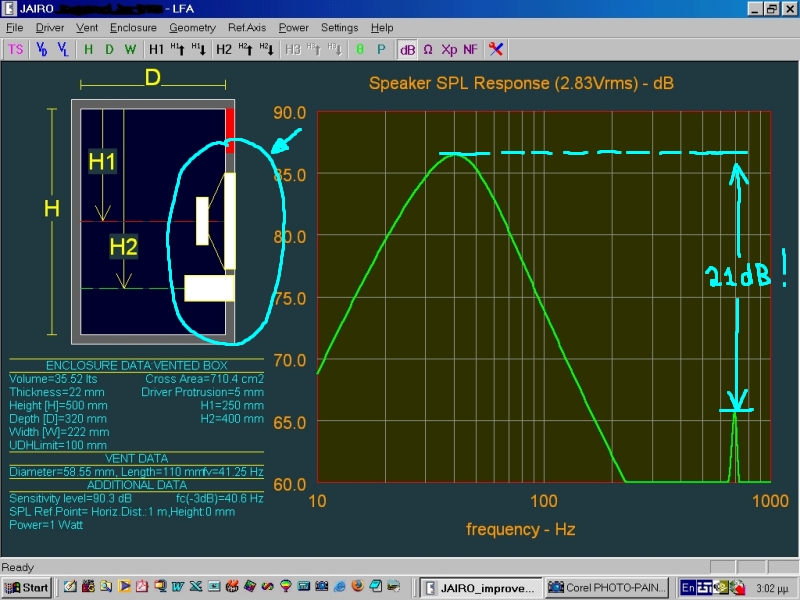
Task: Show the NF near-field plot
Action: pos(470,49)
